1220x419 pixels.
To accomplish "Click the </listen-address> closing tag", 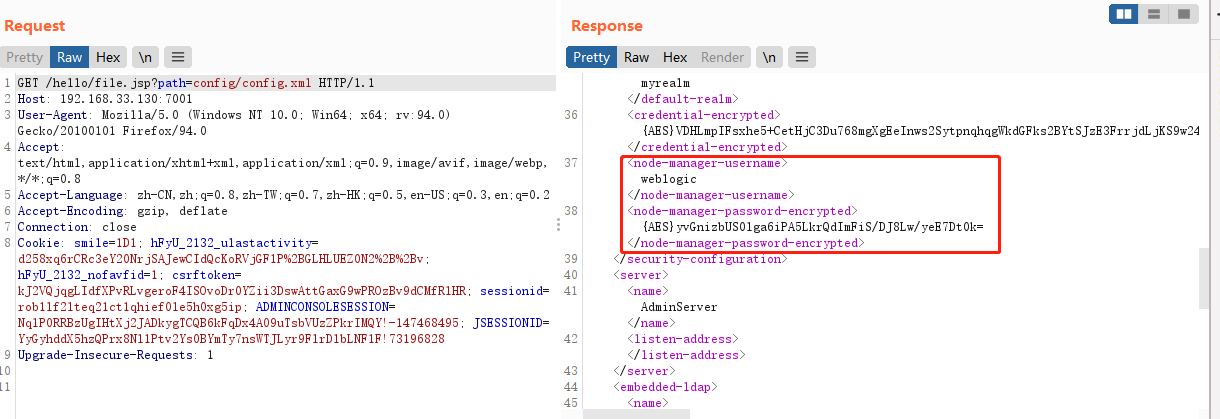I will pyautogui.click(x=686, y=355).
